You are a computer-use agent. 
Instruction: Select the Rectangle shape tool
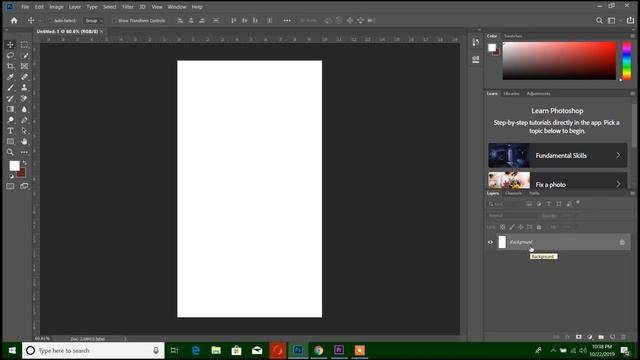[10, 141]
